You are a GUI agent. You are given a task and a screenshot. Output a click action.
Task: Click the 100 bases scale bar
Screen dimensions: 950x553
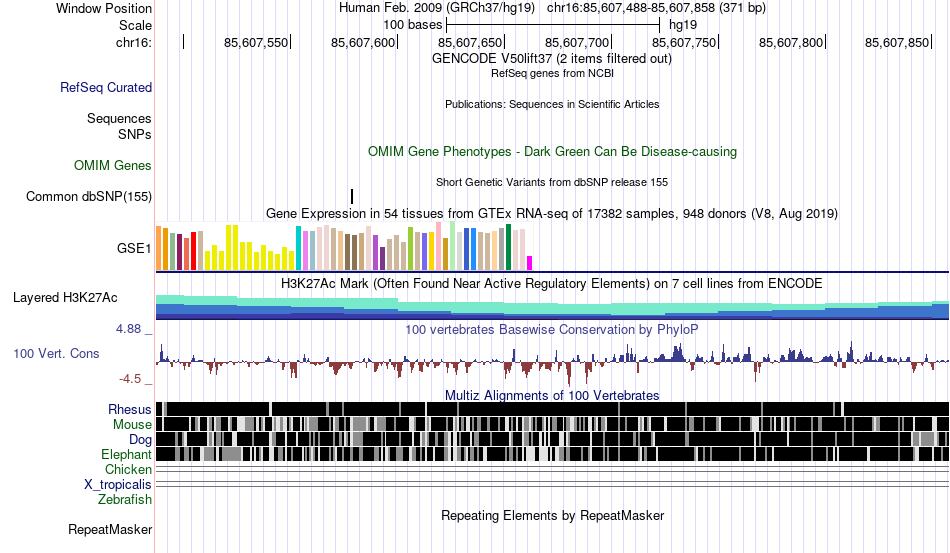click(x=553, y=25)
